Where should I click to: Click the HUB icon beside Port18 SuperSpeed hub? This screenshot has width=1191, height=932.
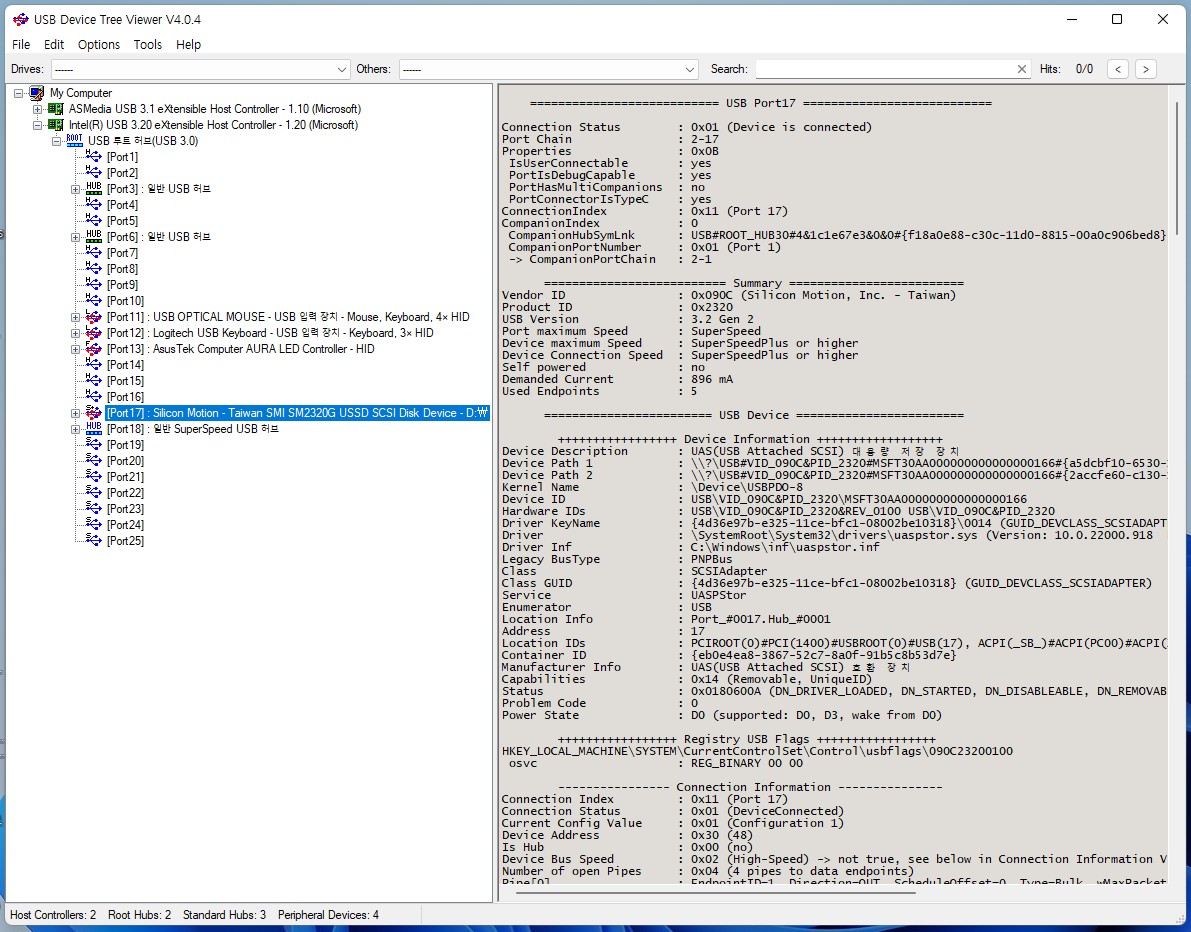point(93,428)
